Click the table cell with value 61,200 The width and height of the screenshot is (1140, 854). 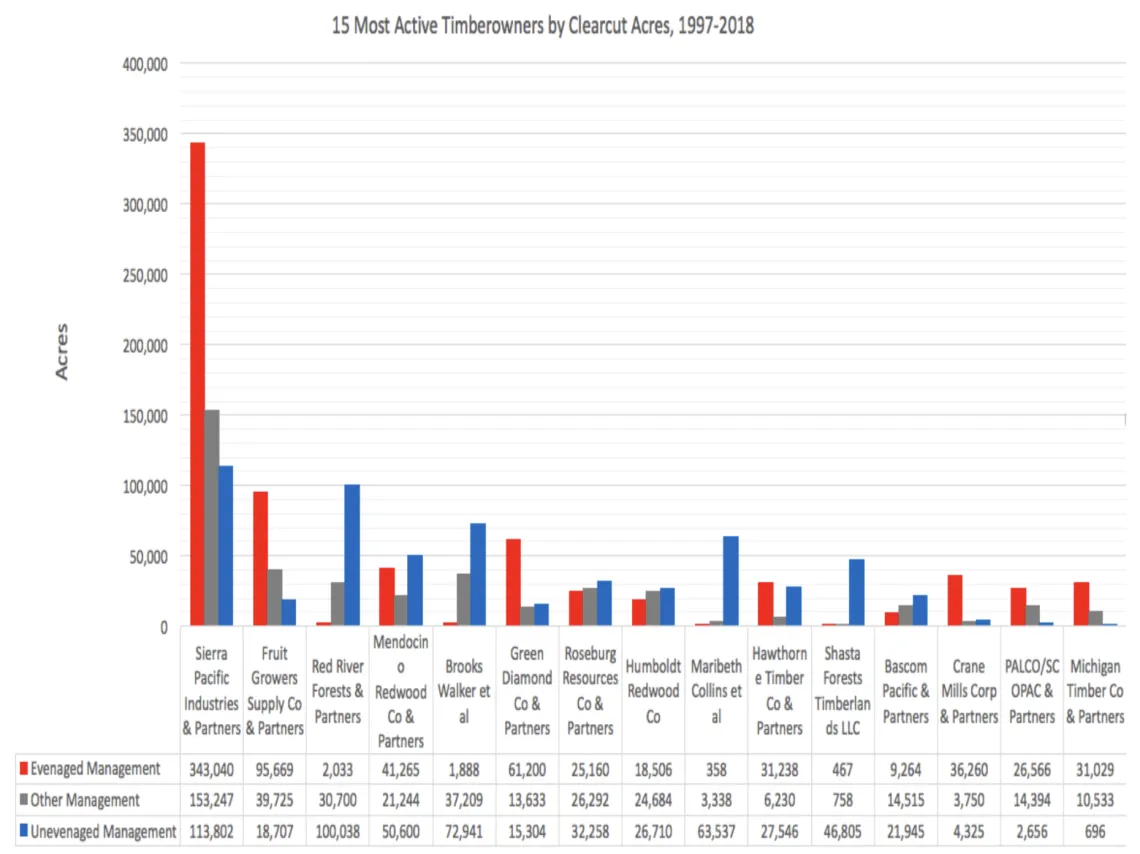coord(526,770)
